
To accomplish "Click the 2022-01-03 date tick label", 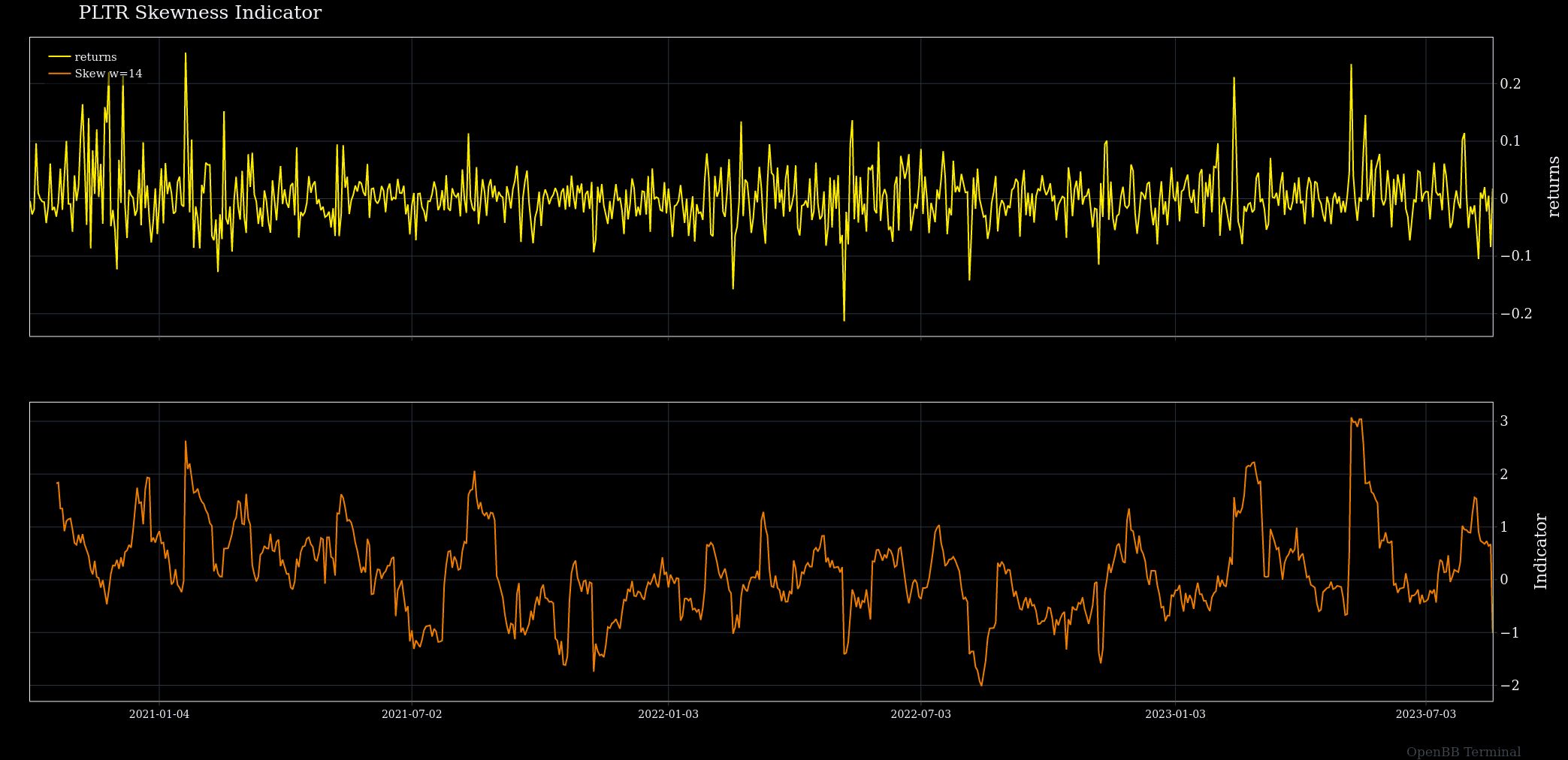I will (669, 714).
